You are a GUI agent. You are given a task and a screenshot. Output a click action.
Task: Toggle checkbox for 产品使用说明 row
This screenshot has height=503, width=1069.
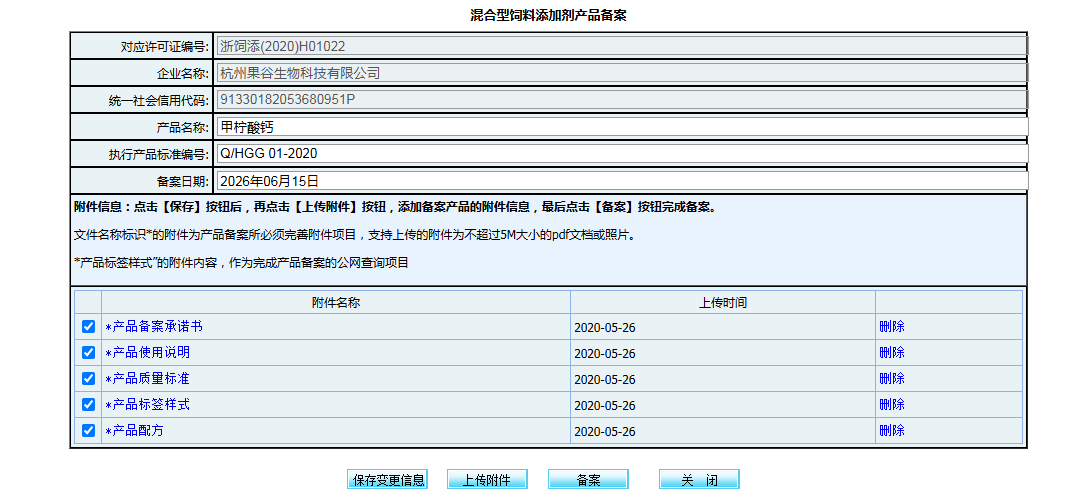pyautogui.click(x=88, y=352)
